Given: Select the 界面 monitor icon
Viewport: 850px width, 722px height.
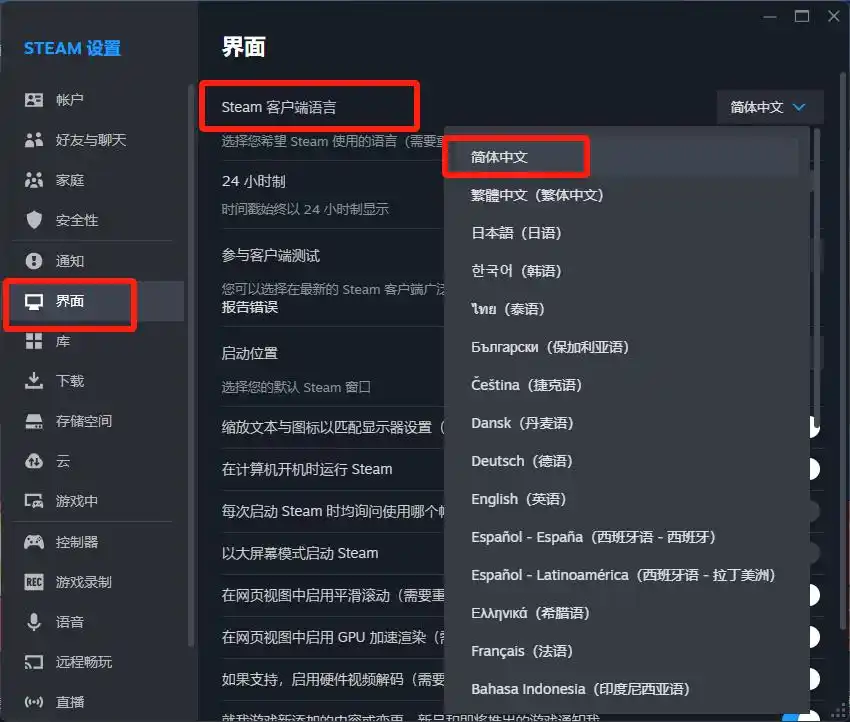Looking at the screenshot, I should [x=34, y=301].
